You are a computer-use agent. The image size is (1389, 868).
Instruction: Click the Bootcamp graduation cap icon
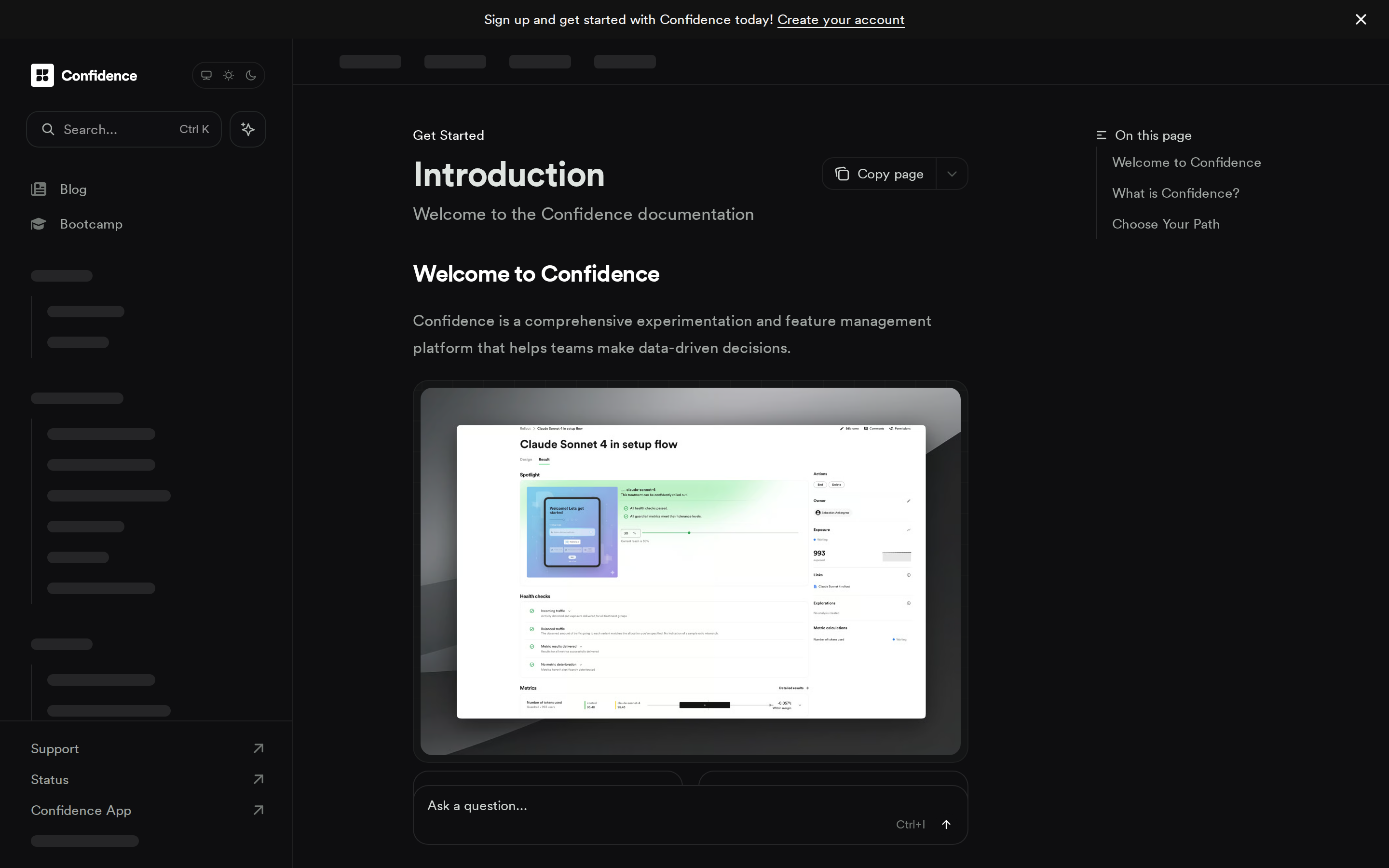(39, 224)
